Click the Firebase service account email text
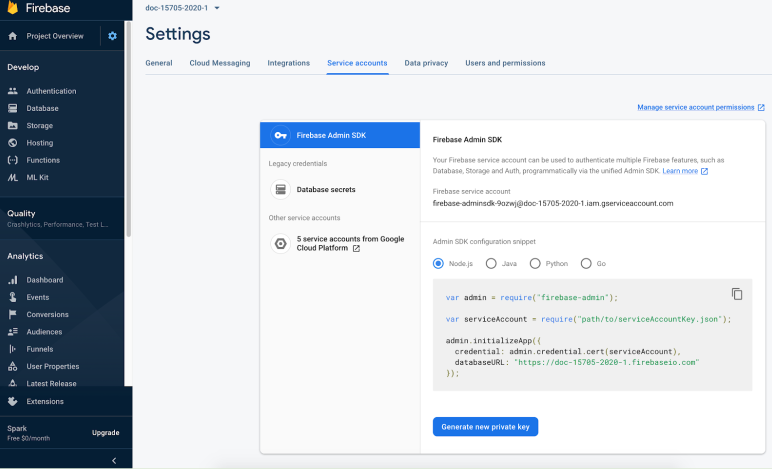This screenshot has height=469, width=772. tap(553, 203)
